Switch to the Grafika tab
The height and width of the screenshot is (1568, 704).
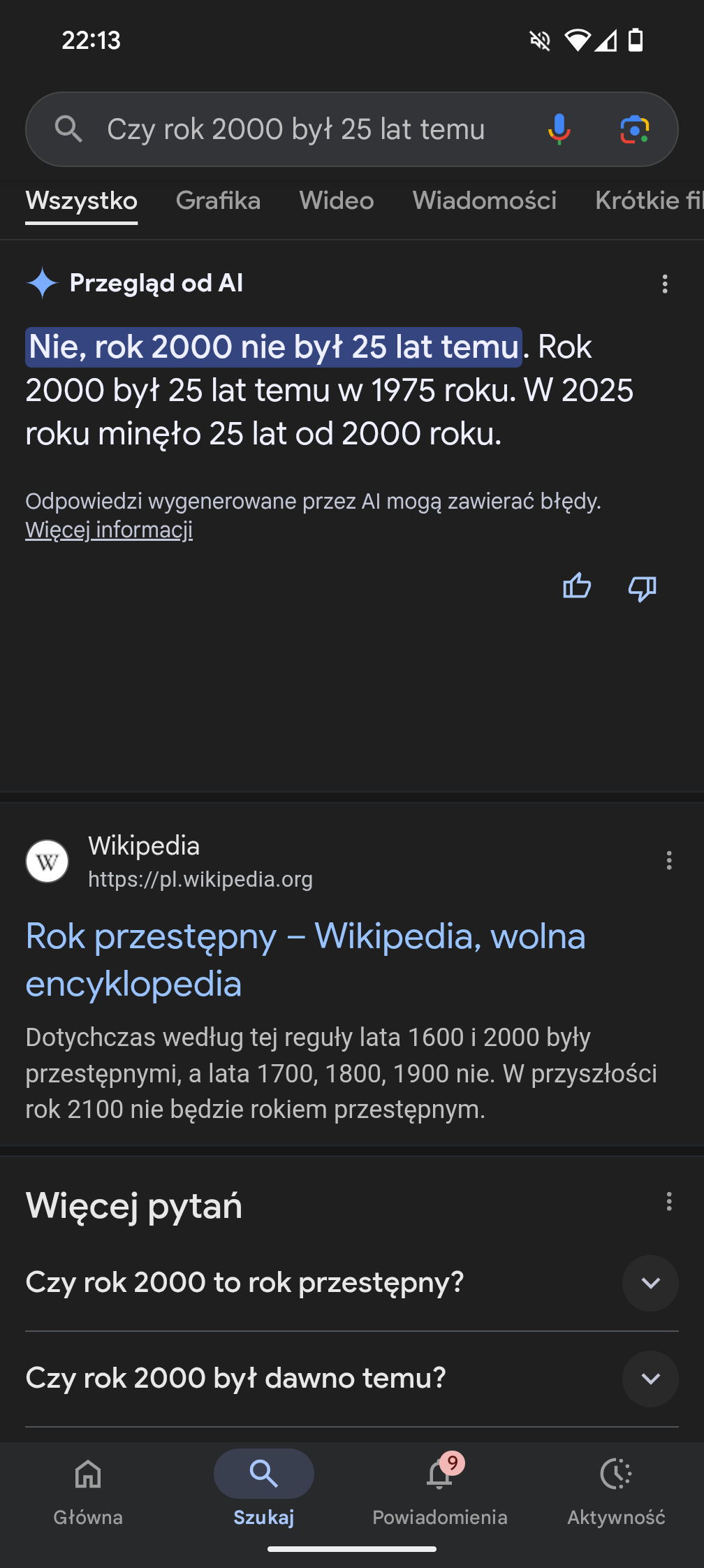click(x=218, y=201)
